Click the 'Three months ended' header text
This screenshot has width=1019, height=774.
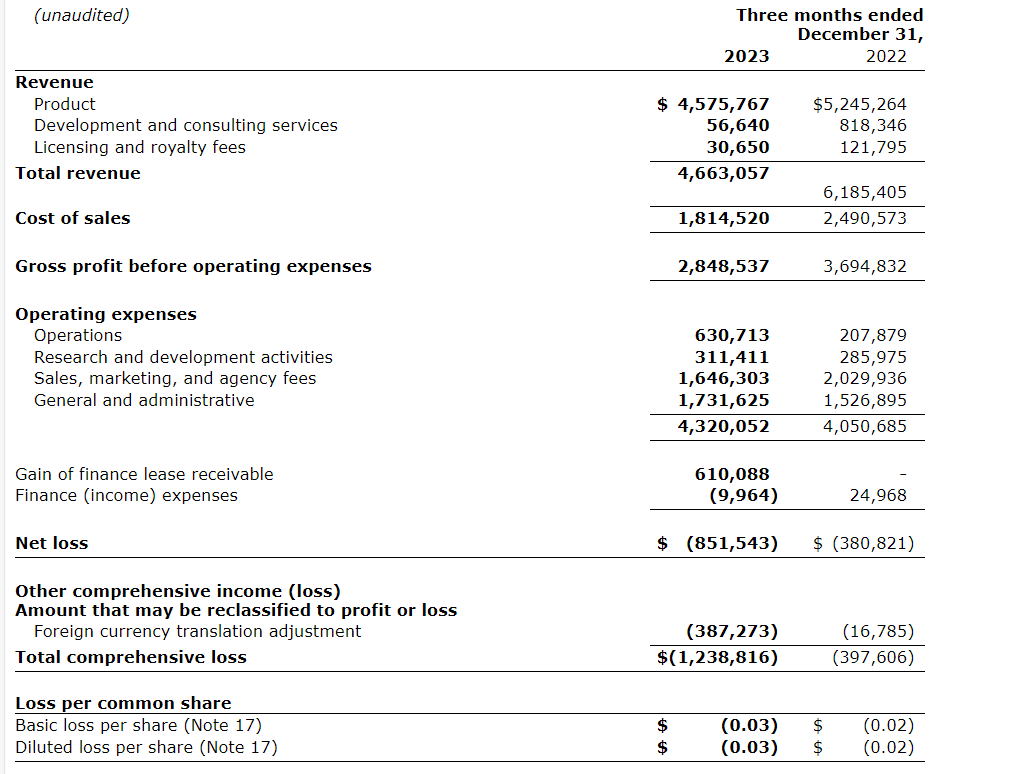pyautogui.click(x=829, y=15)
